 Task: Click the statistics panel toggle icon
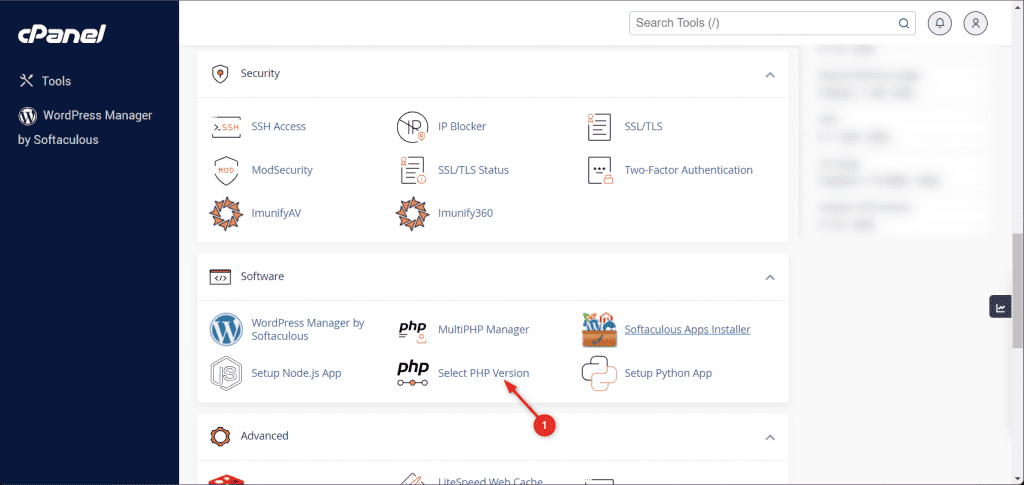1000,308
